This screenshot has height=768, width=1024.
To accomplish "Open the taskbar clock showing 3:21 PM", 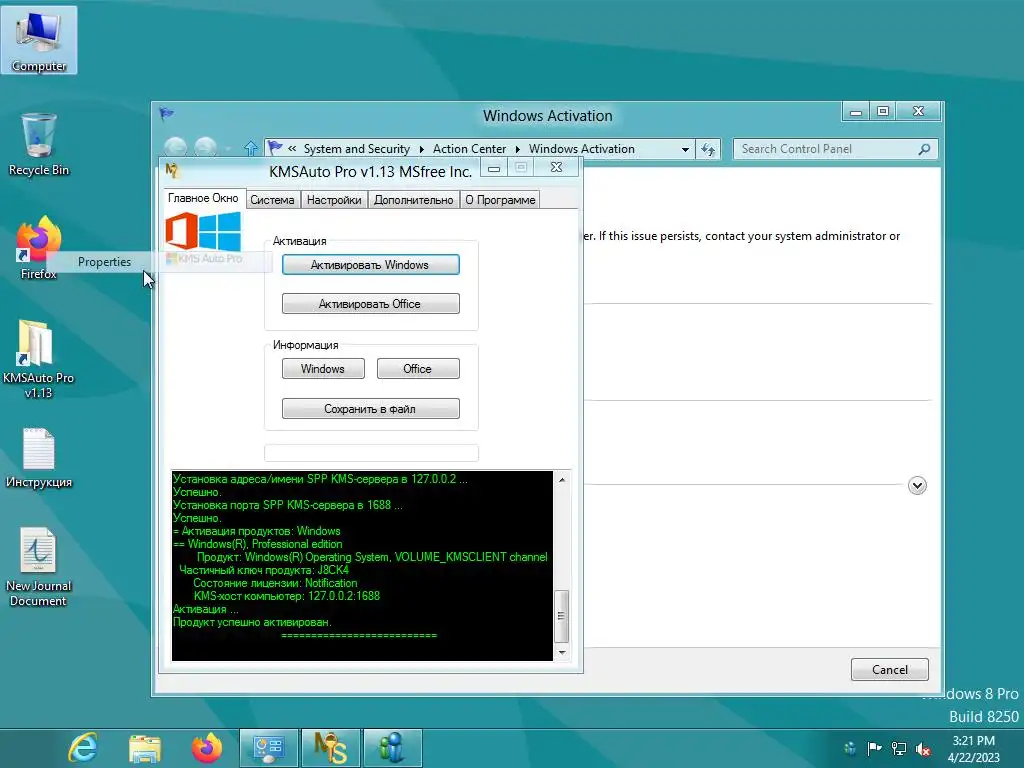I will pyautogui.click(x=974, y=749).
